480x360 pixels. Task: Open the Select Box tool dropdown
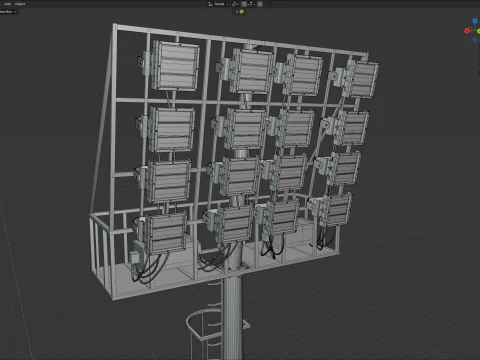click(x=8, y=12)
